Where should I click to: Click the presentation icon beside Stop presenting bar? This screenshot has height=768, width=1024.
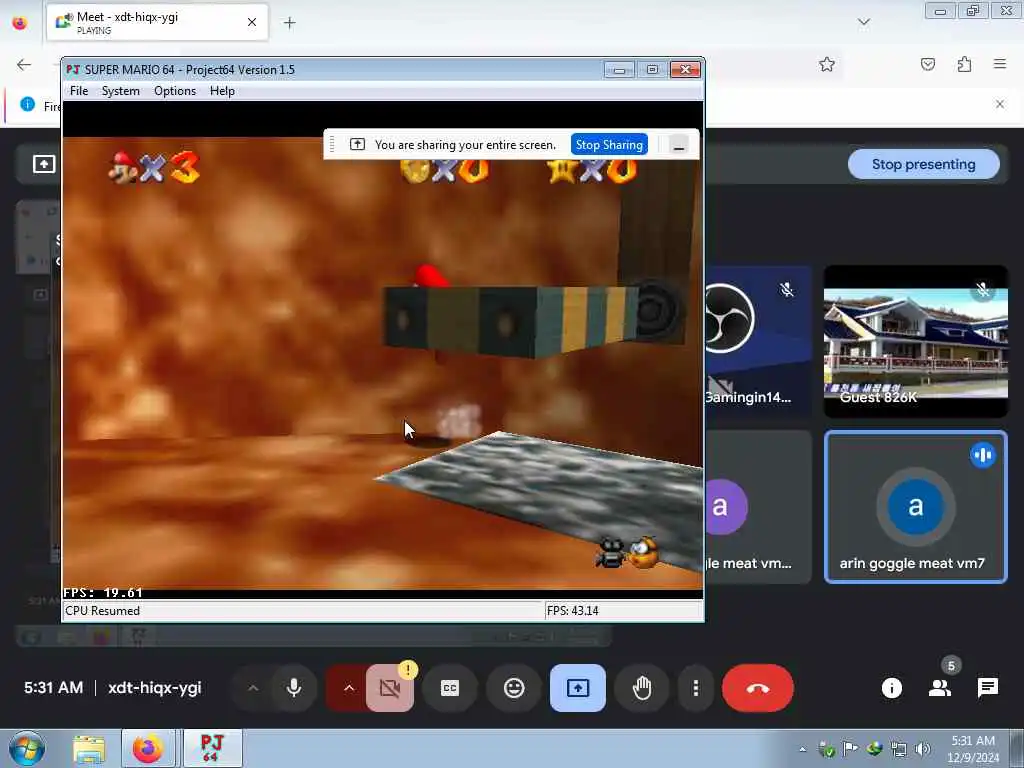[x=44, y=164]
